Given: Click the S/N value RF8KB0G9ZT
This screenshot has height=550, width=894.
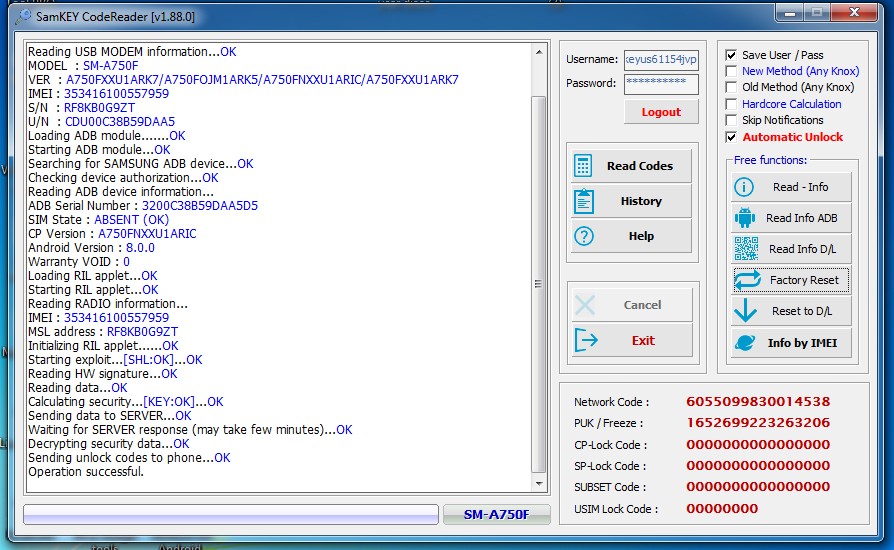Looking at the screenshot, I should 99,107.
